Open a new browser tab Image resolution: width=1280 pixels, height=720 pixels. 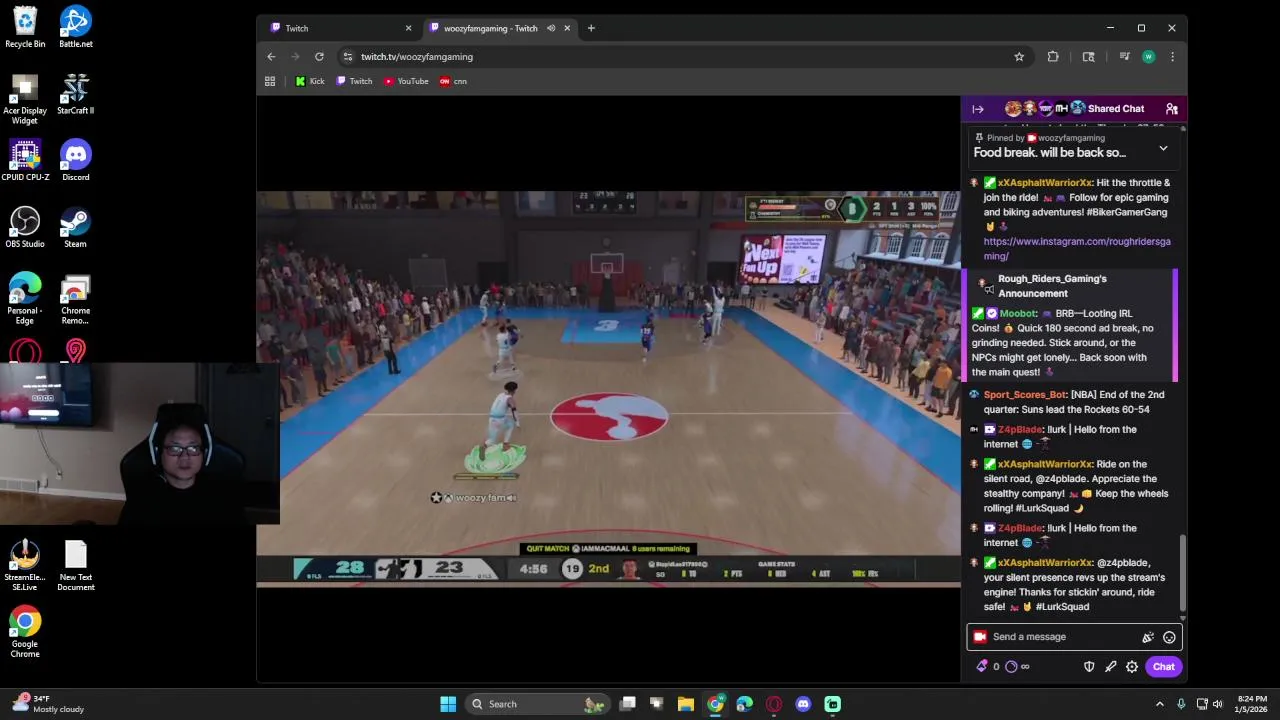[x=591, y=28]
